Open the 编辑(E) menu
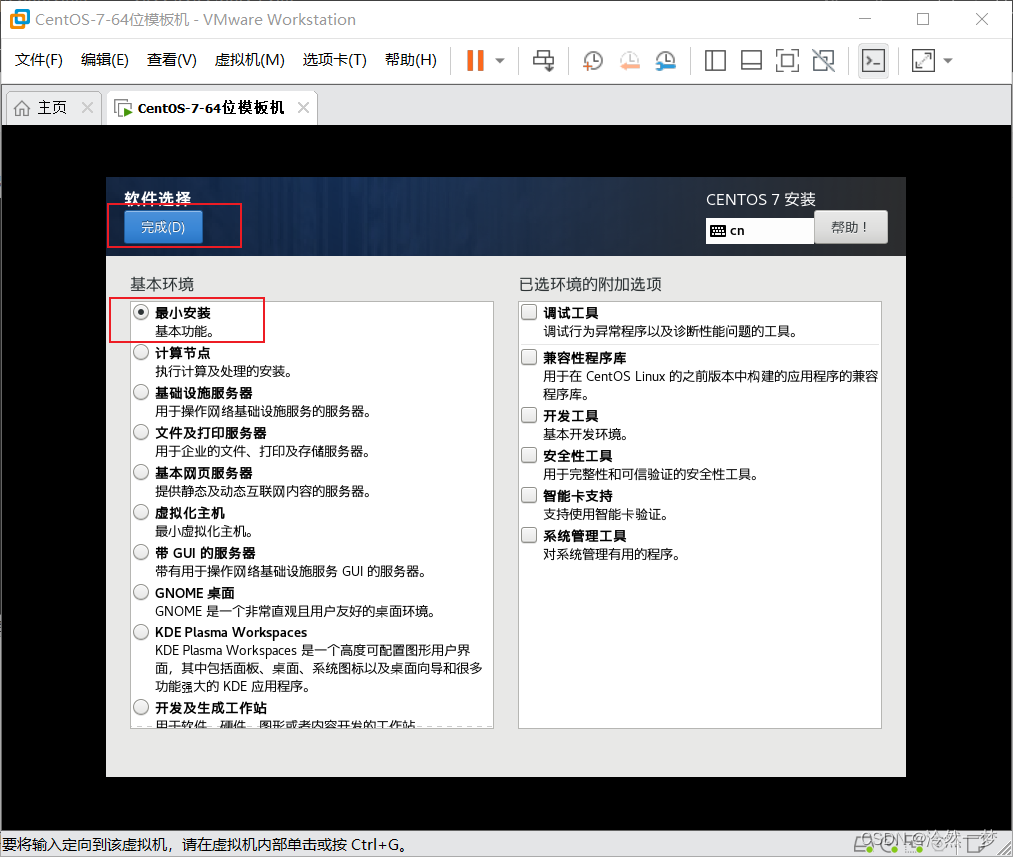Screen dimensions: 1013x857 pyautogui.click(x=105, y=60)
